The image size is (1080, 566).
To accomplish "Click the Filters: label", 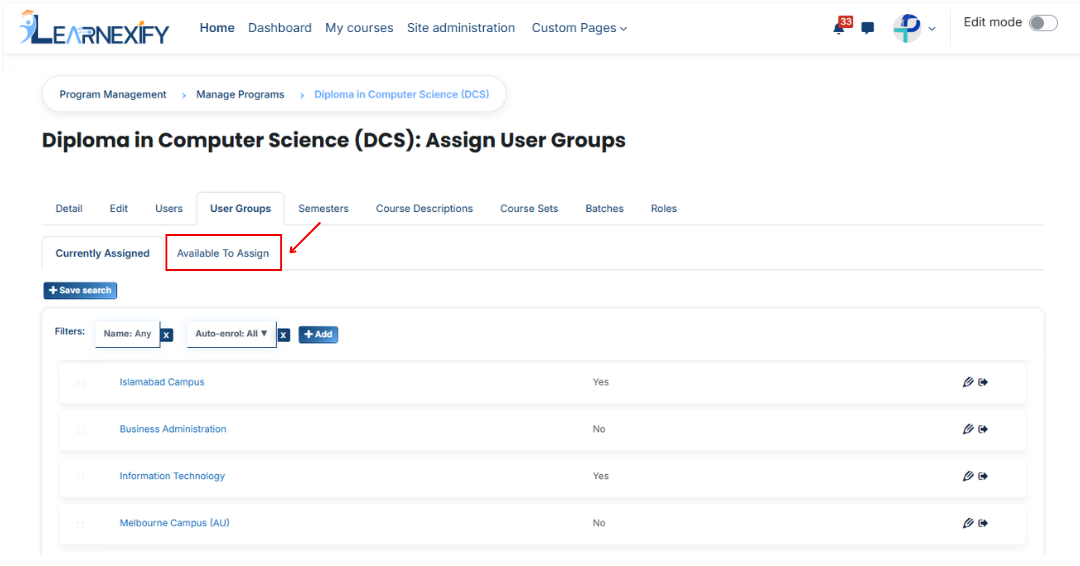I will click(70, 331).
